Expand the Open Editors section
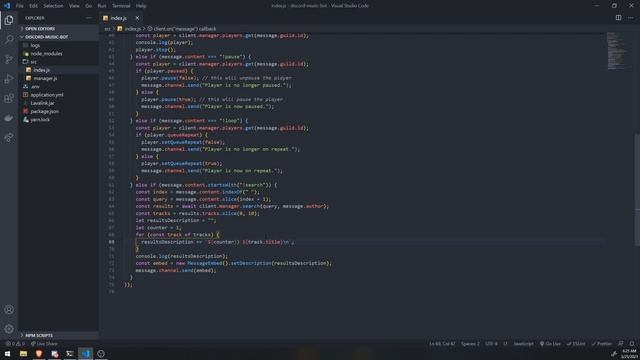640x360 pixels. [58, 29]
